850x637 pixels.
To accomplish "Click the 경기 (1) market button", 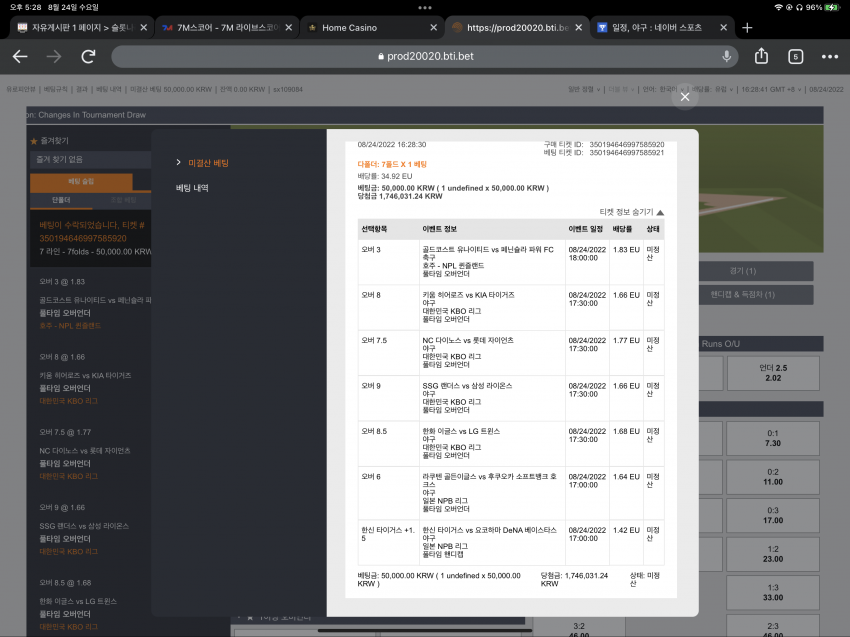I will point(756,271).
